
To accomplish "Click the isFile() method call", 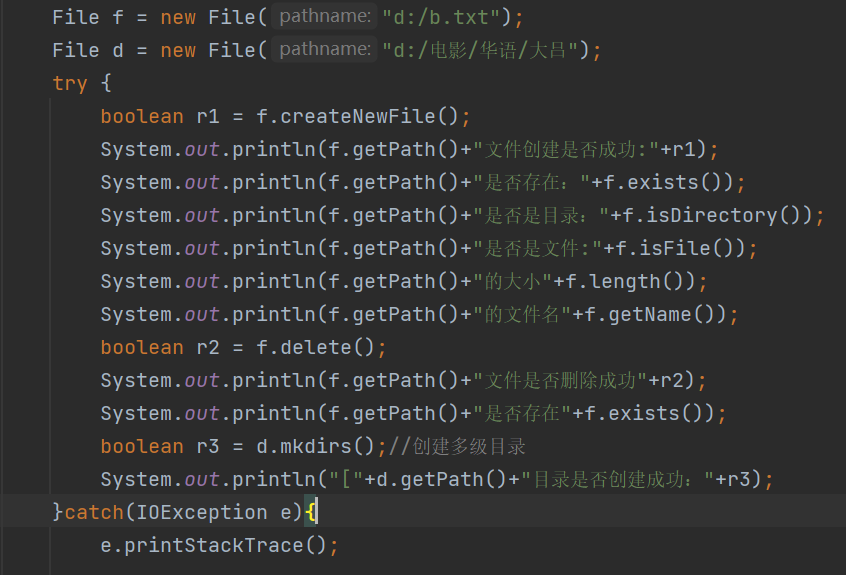I will point(692,248).
